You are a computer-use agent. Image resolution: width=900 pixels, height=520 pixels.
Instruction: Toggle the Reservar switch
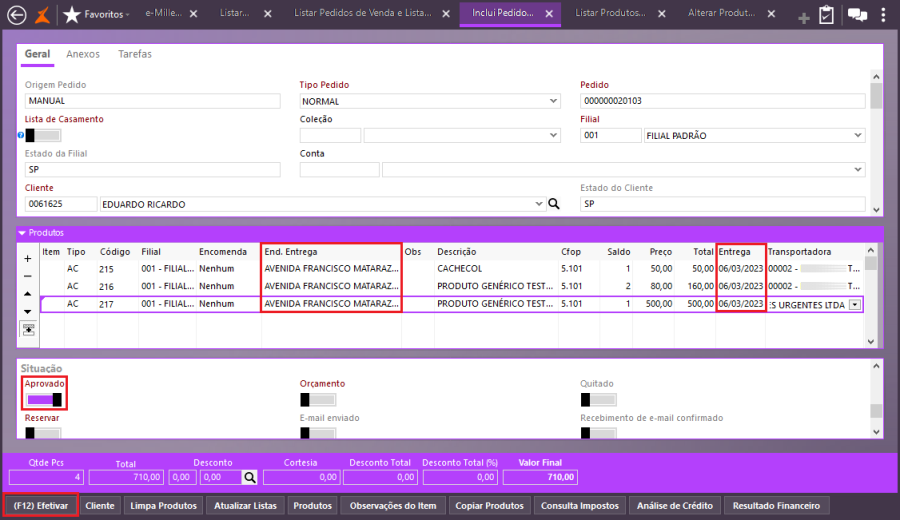tap(43, 433)
